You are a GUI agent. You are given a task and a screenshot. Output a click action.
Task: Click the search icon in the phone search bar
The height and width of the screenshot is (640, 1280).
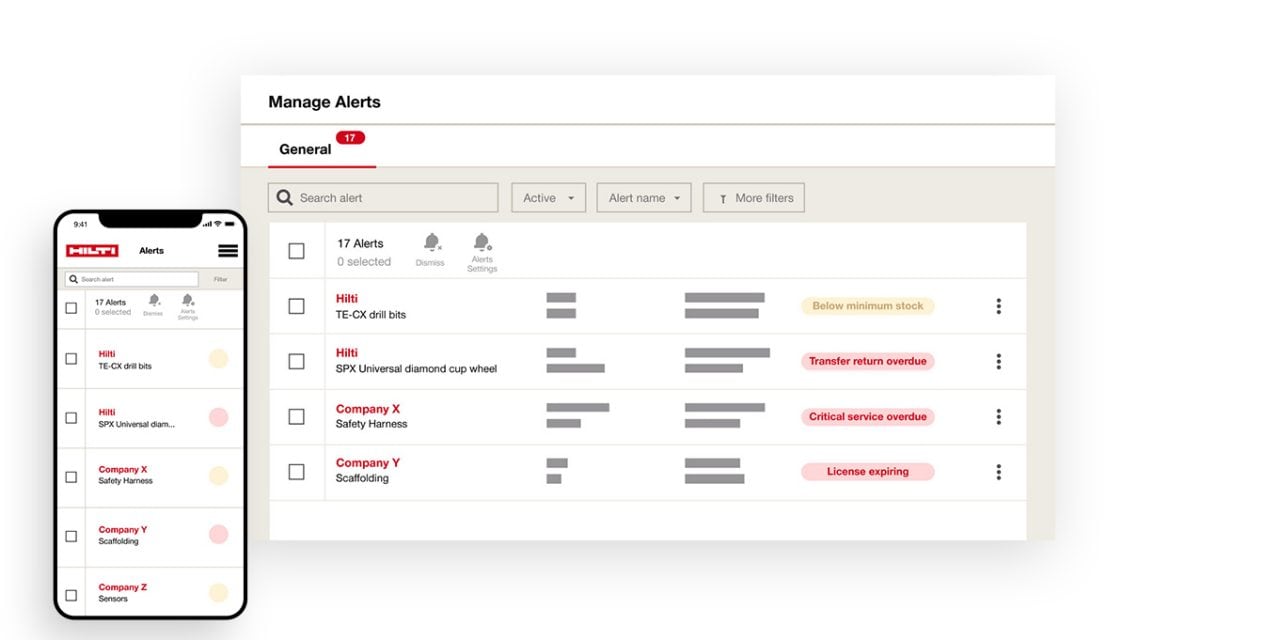(x=74, y=279)
